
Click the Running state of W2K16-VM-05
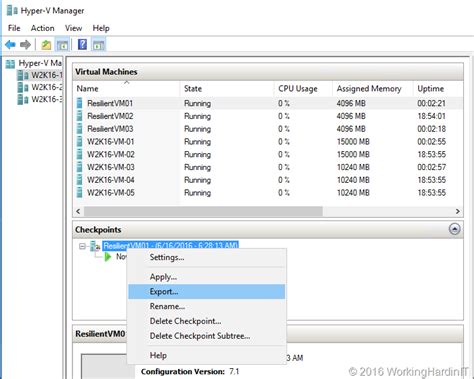pos(197,193)
